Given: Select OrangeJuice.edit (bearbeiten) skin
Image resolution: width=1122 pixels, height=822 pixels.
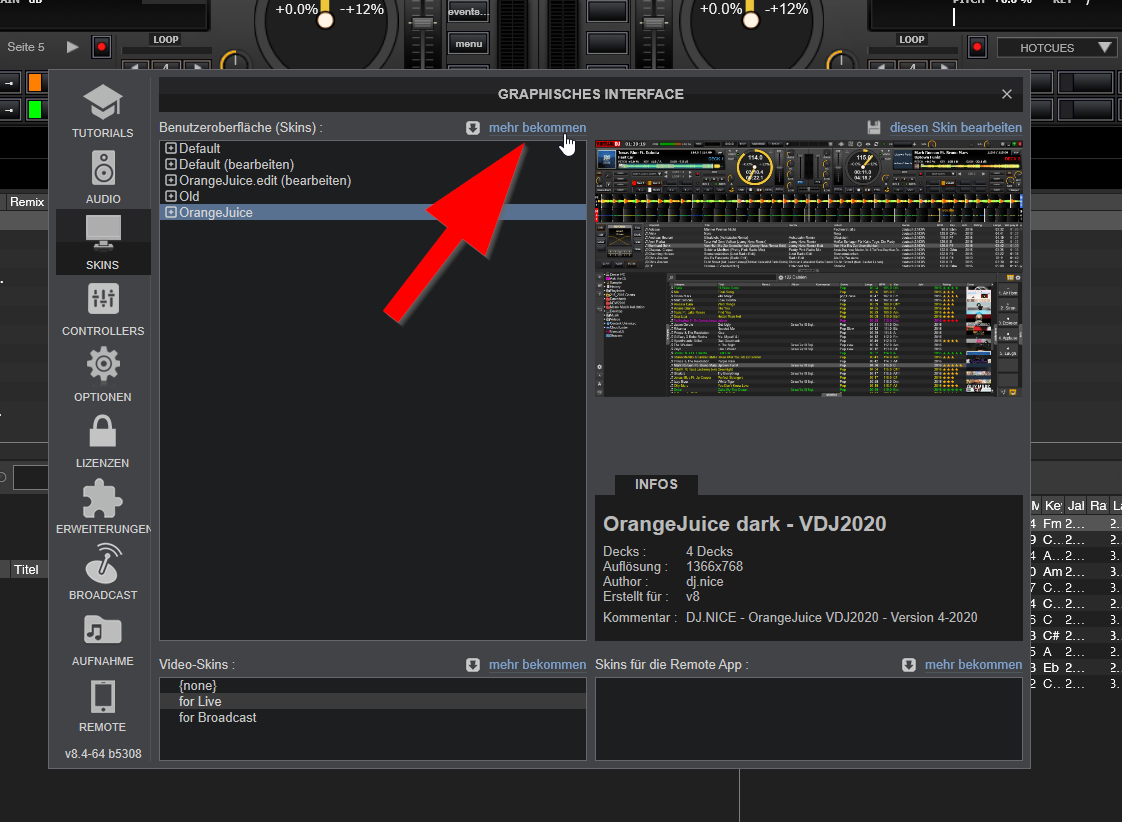Looking at the screenshot, I should [x=372, y=180].
